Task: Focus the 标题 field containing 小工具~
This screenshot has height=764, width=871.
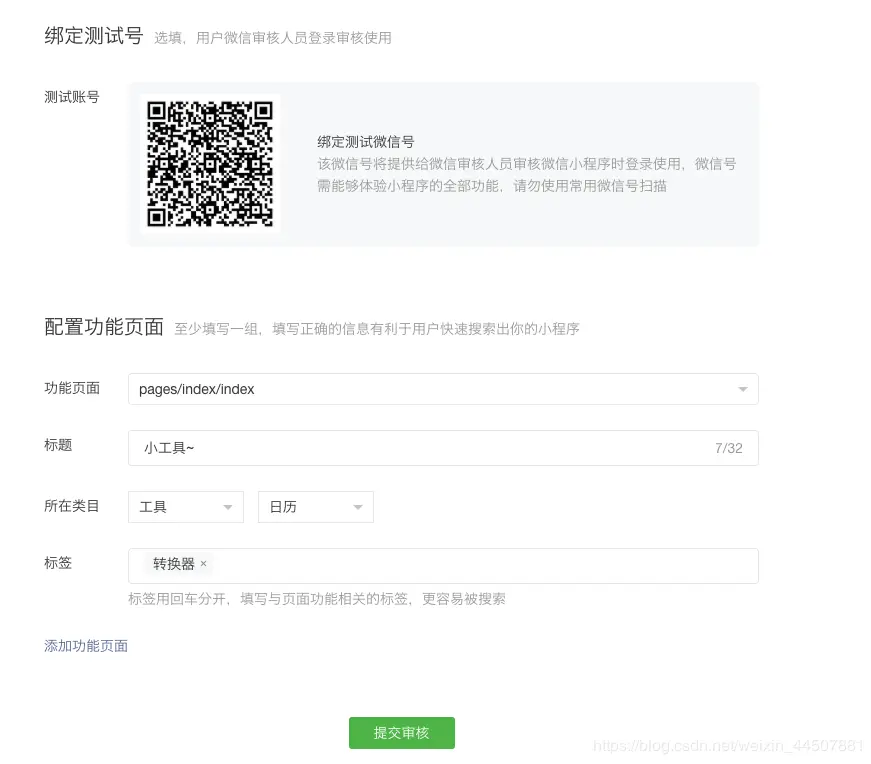Action: [x=400, y=448]
